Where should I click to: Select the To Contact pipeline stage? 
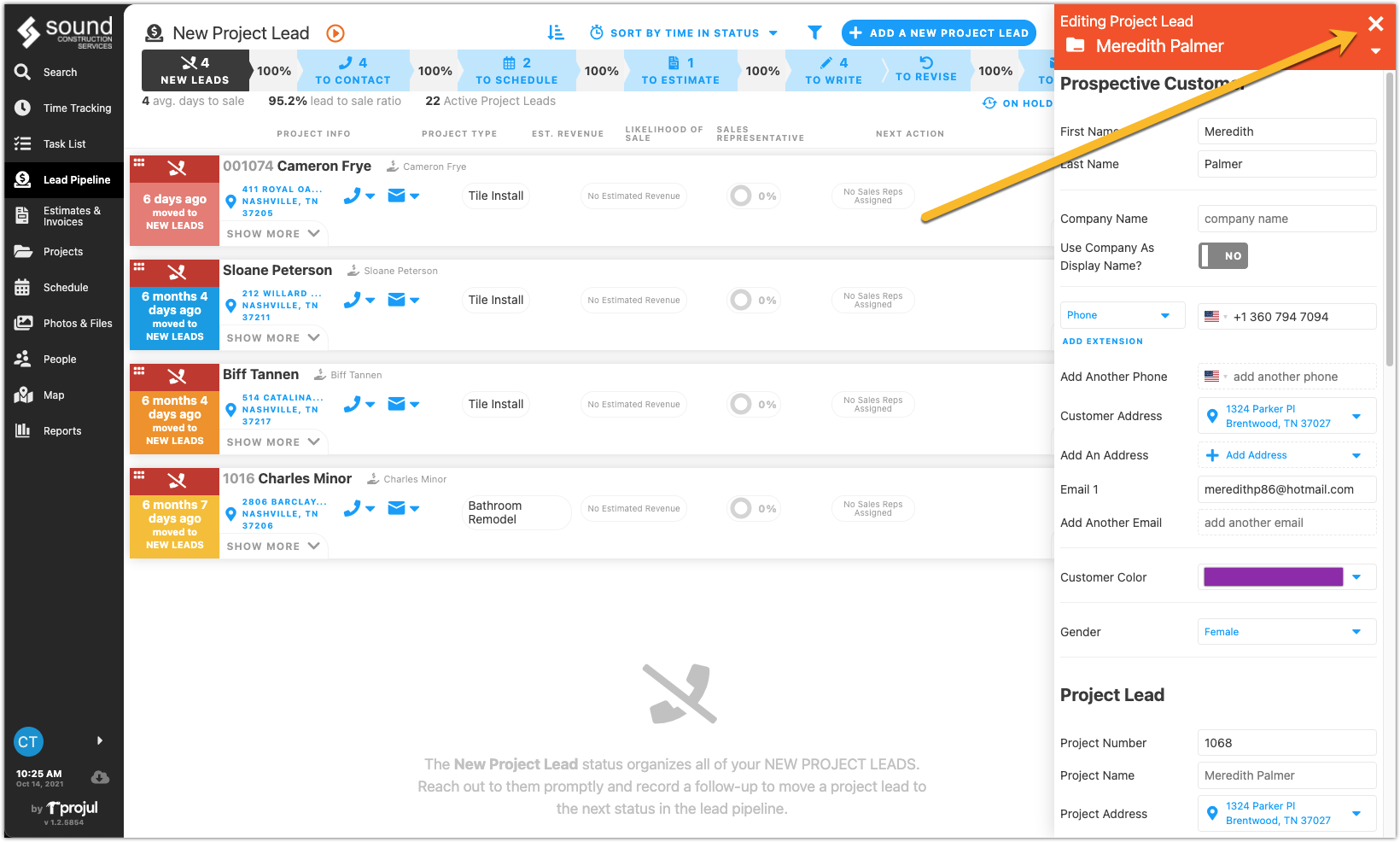point(353,70)
